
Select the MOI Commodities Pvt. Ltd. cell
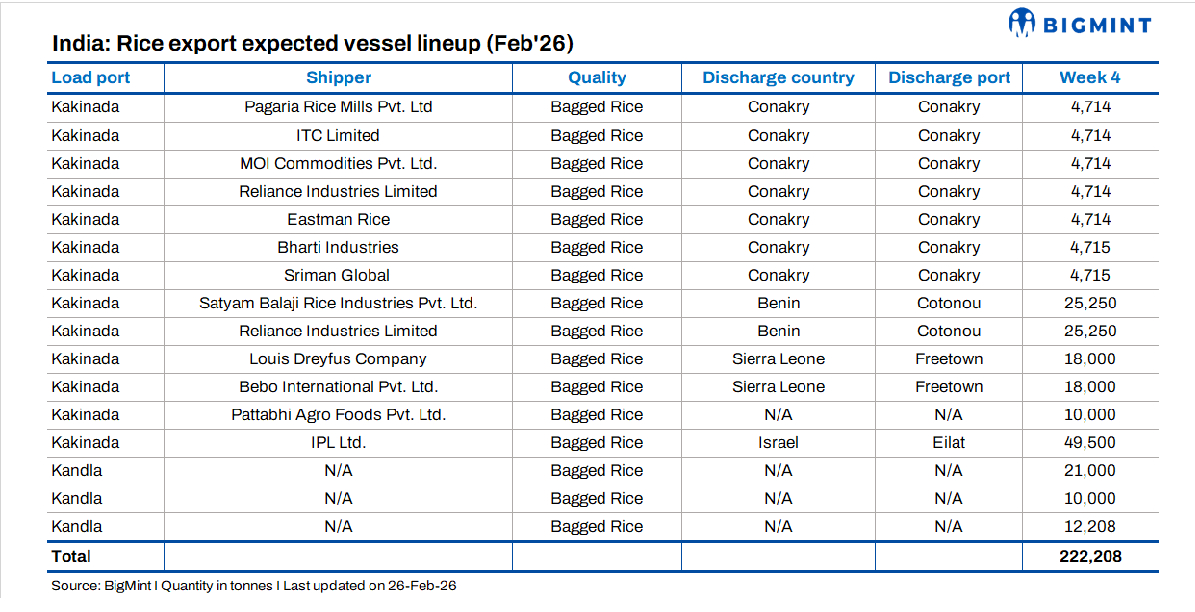(x=338, y=163)
